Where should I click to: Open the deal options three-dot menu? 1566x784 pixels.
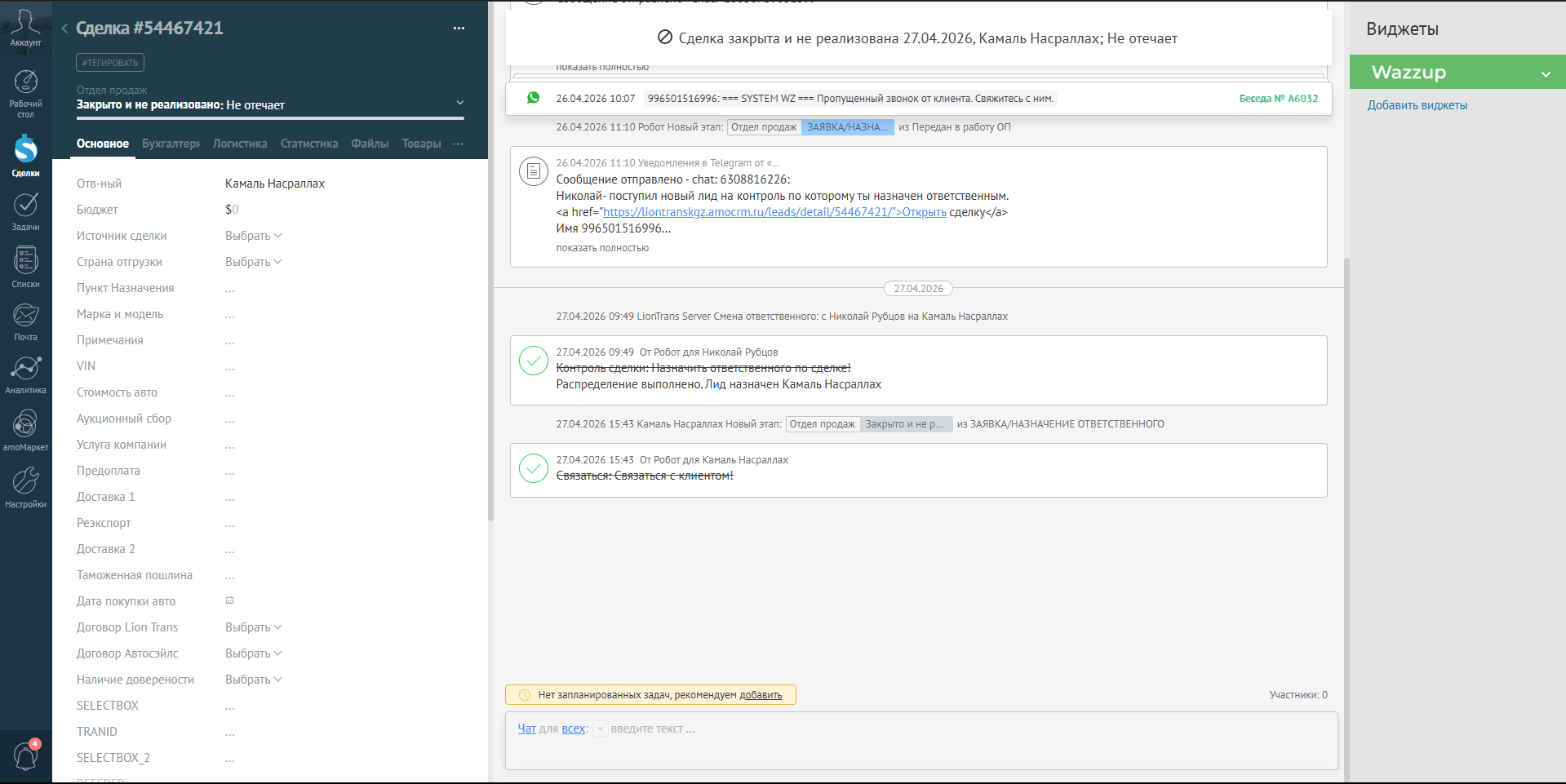pyautogui.click(x=459, y=29)
